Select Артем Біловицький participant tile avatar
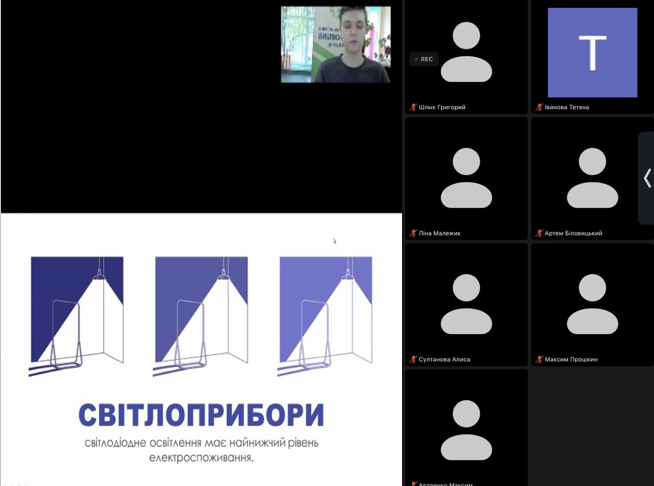Screen dimensions: 654x486 (x=592, y=178)
